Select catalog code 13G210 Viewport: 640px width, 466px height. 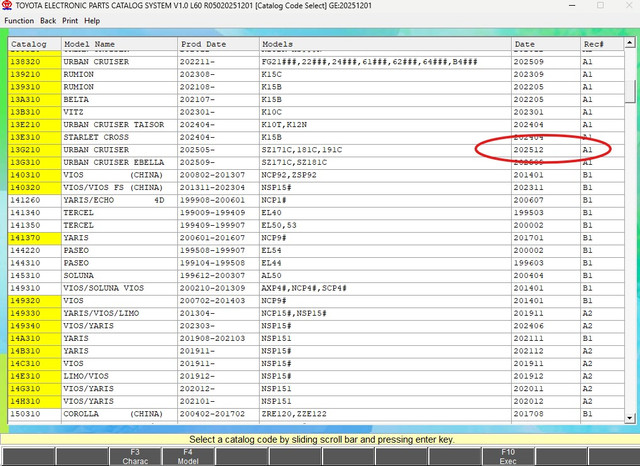click(x=34, y=150)
